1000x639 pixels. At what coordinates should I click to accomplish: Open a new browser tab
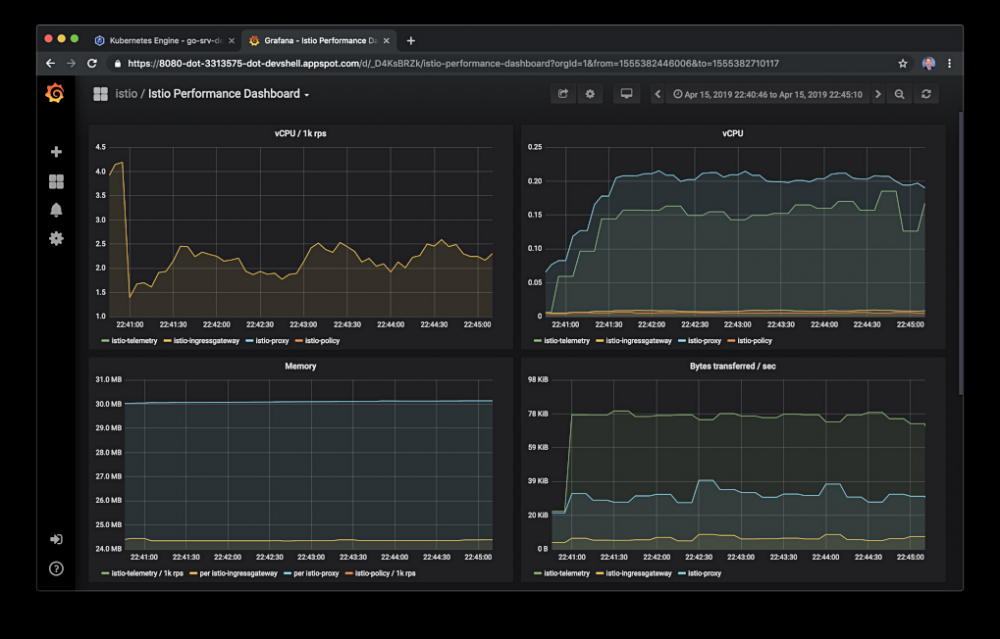(x=411, y=41)
